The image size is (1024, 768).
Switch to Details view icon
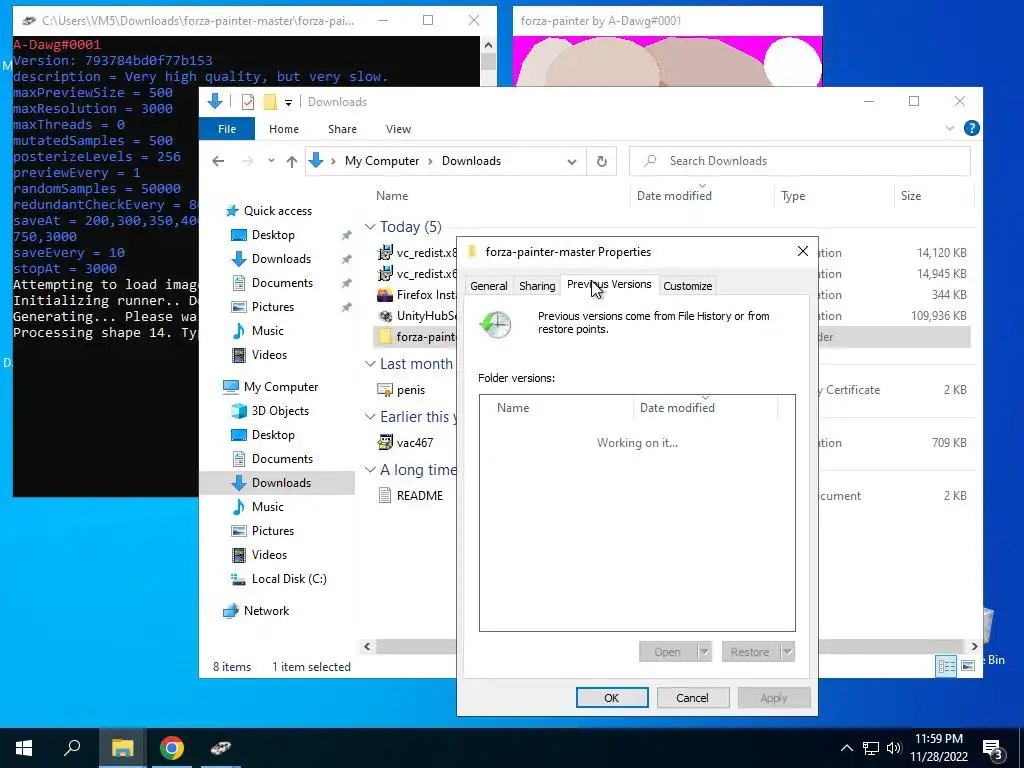[x=946, y=665]
